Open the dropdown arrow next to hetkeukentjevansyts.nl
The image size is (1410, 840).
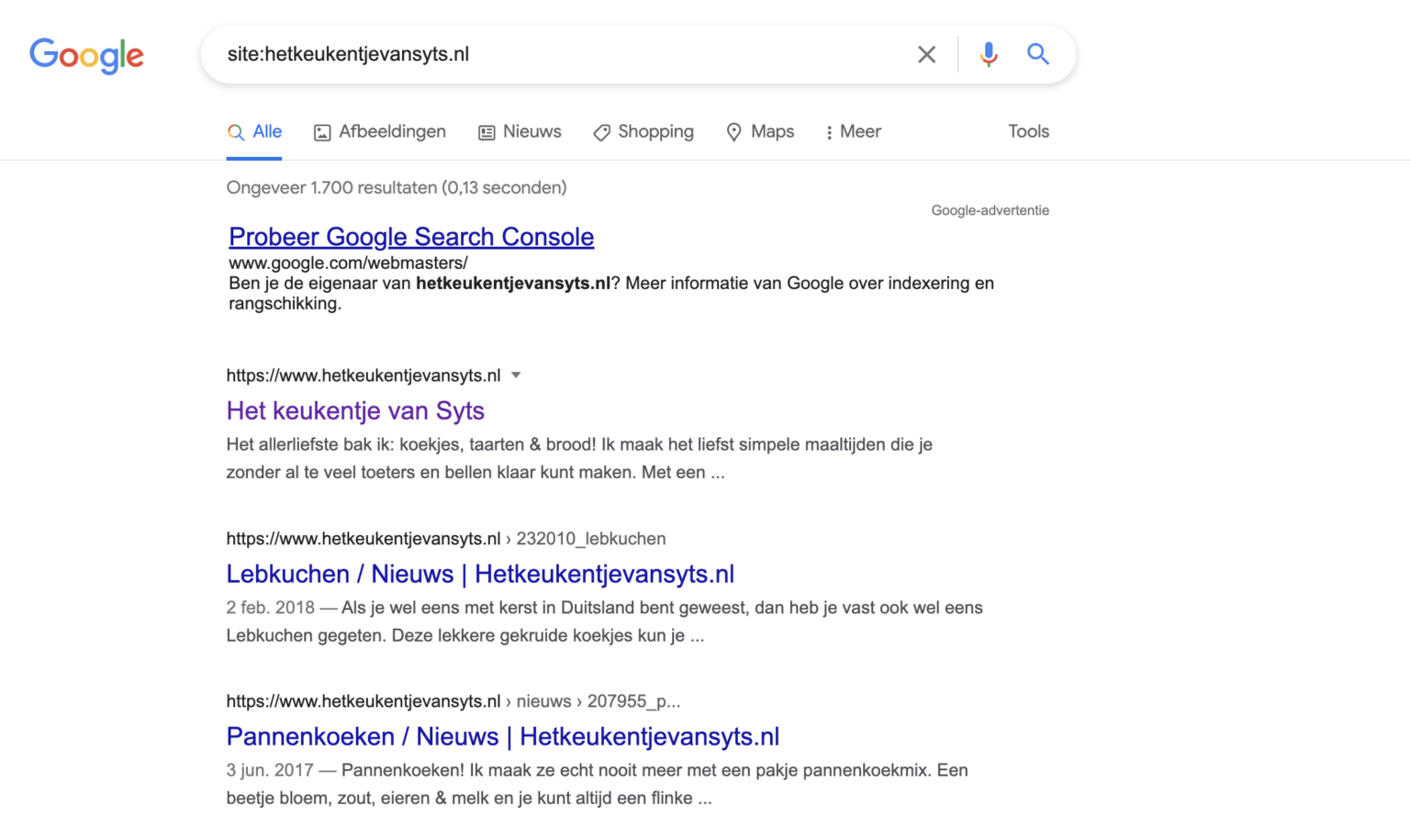tap(517, 375)
